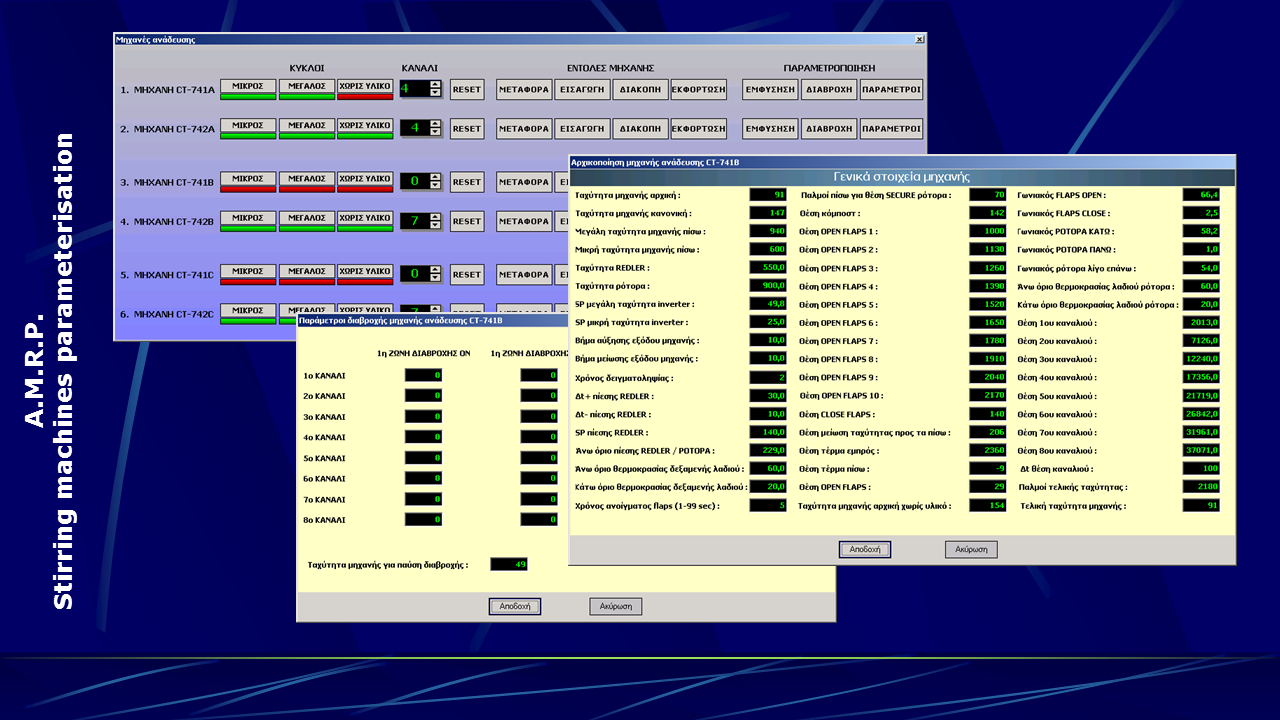Click ΜΕΤΑΦΟΡΑ command for machine CT-742A
The width and height of the screenshot is (1280, 720).
click(524, 129)
